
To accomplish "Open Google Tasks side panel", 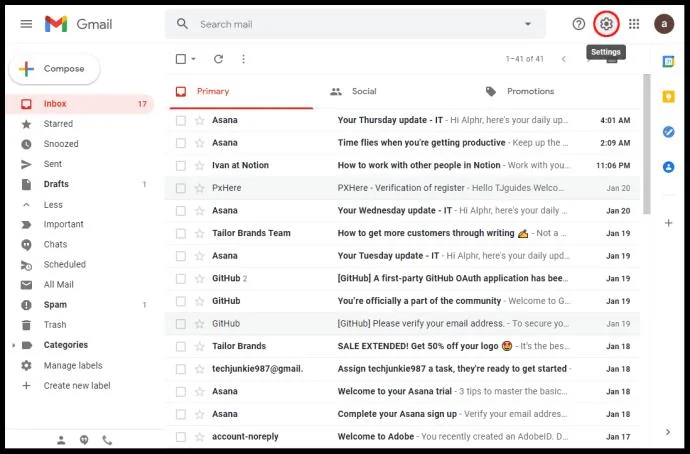I will [668, 132].
